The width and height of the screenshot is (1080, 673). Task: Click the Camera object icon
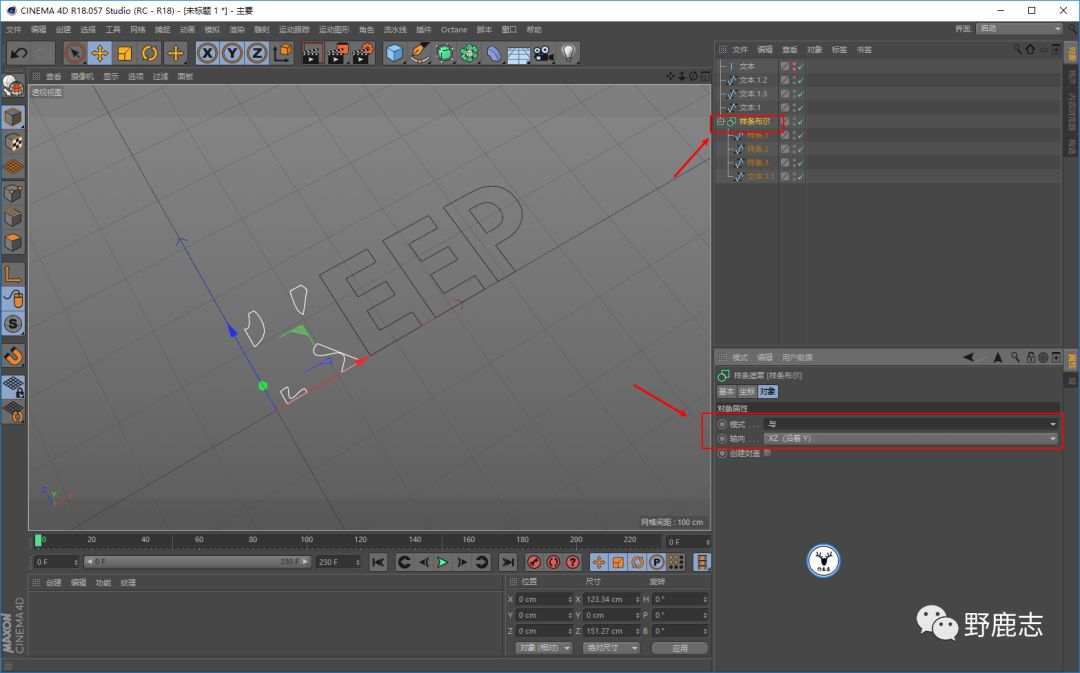tap(544, 53)
